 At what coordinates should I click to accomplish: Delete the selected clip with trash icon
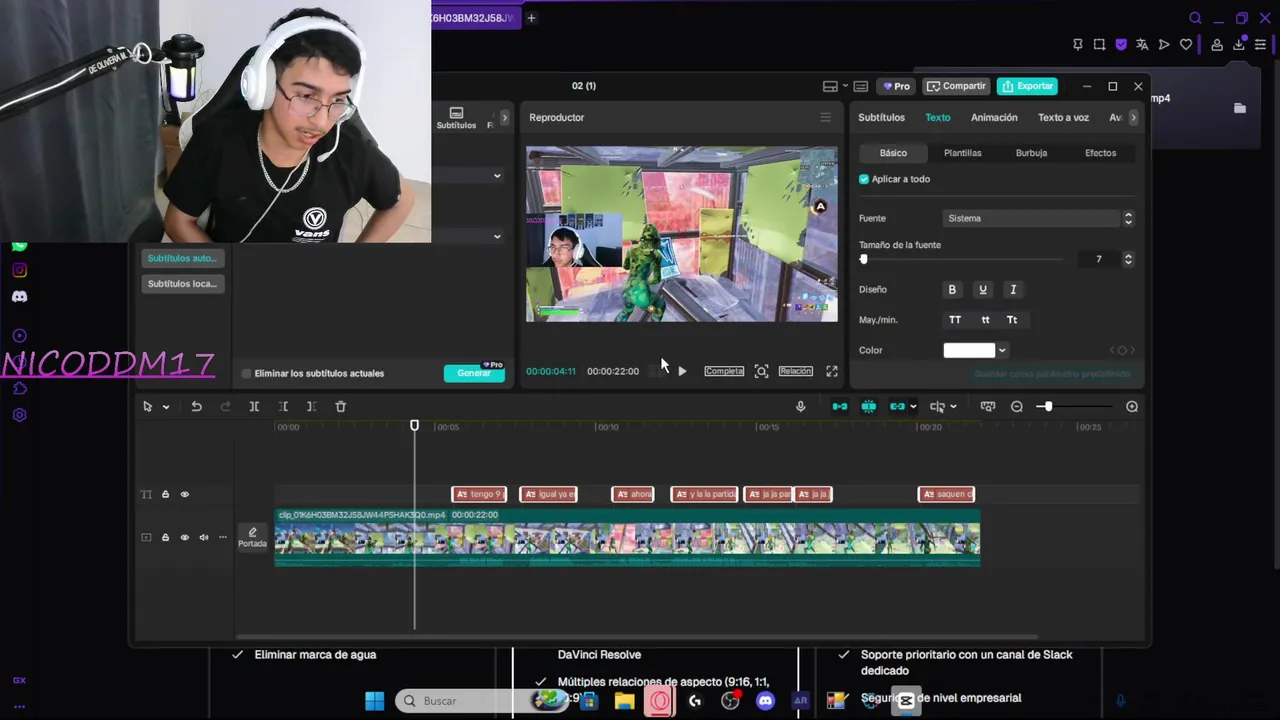tap(340, 406)
